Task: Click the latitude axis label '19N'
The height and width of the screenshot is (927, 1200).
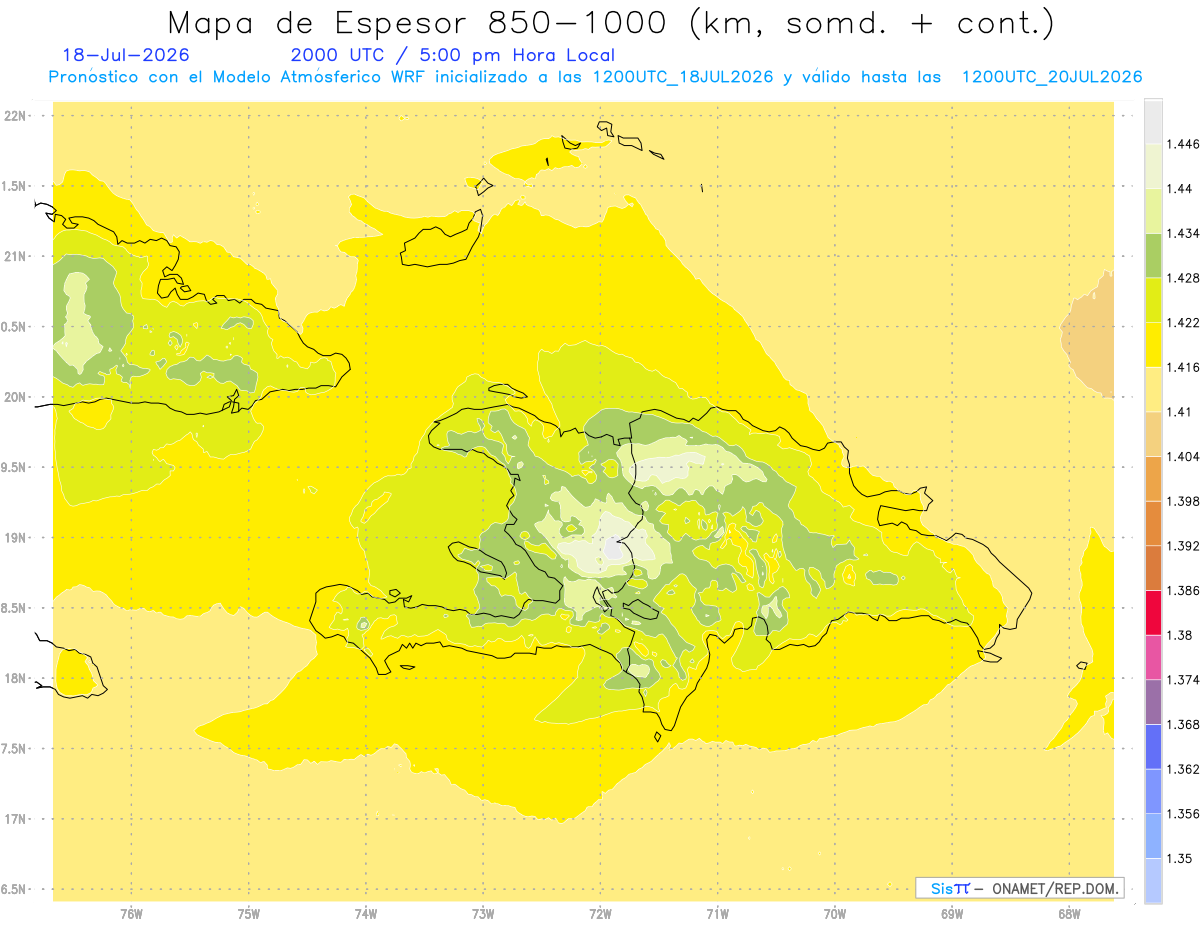Action: click(14, 538)
